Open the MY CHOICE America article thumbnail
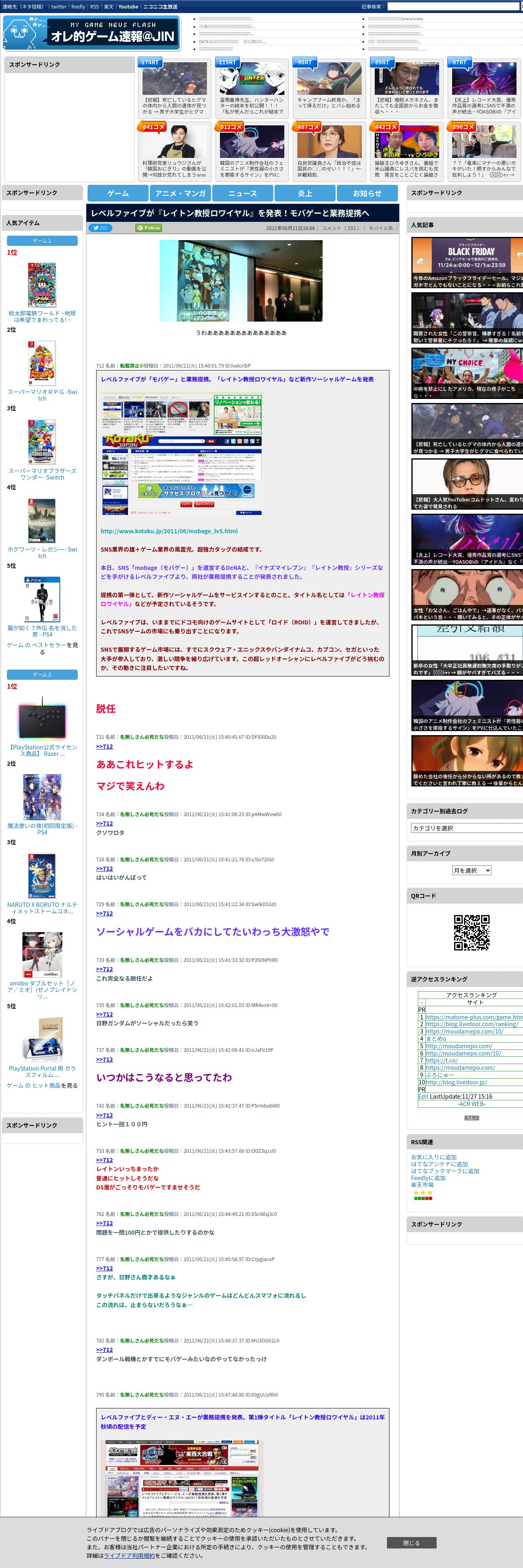 (467, 373)
